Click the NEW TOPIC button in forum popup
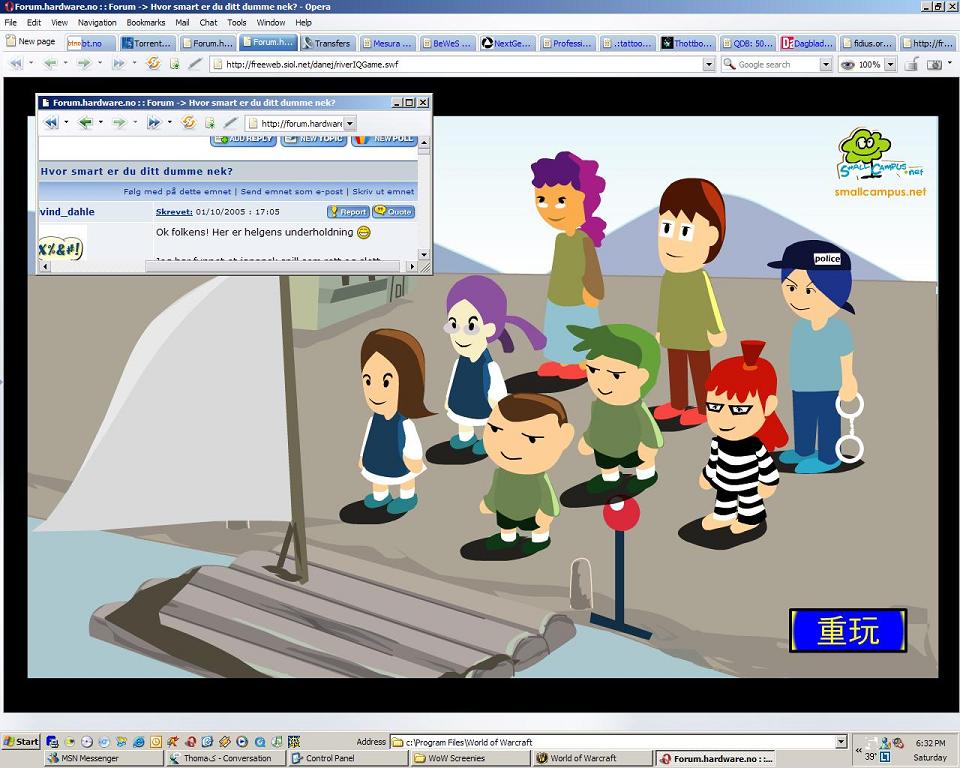Image resolution: width=960 pixels, height=768 pixels. tap(313, 140)
